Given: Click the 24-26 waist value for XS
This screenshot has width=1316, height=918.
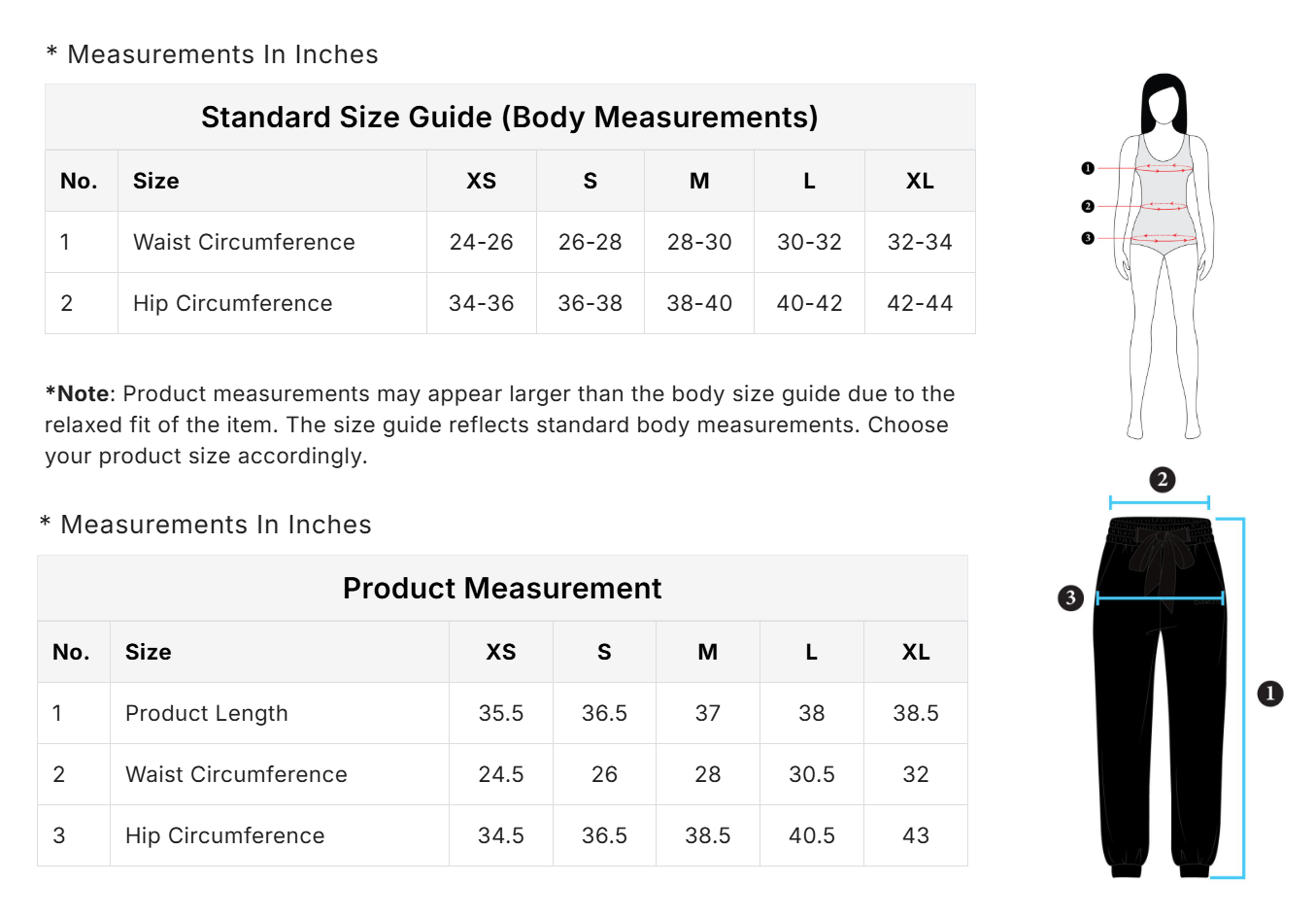Looking at the screenshot, I should tap(481, 243).
